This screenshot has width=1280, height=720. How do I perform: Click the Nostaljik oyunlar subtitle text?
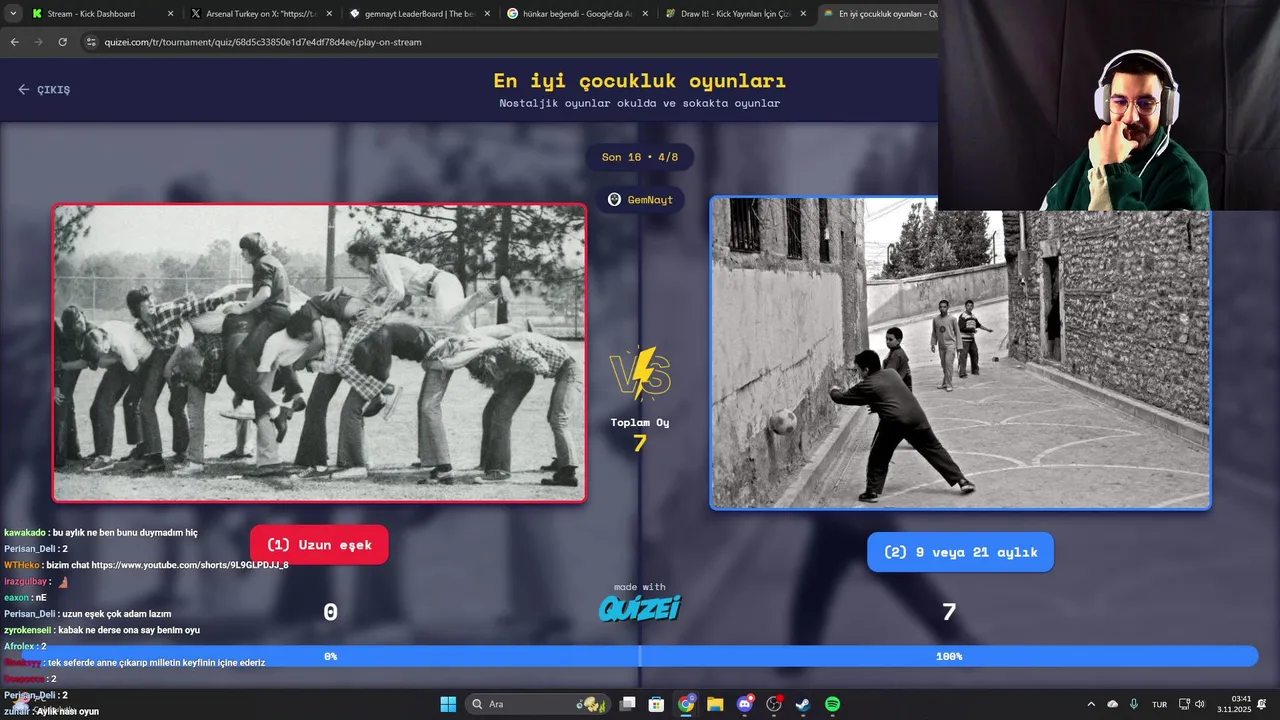640,103
